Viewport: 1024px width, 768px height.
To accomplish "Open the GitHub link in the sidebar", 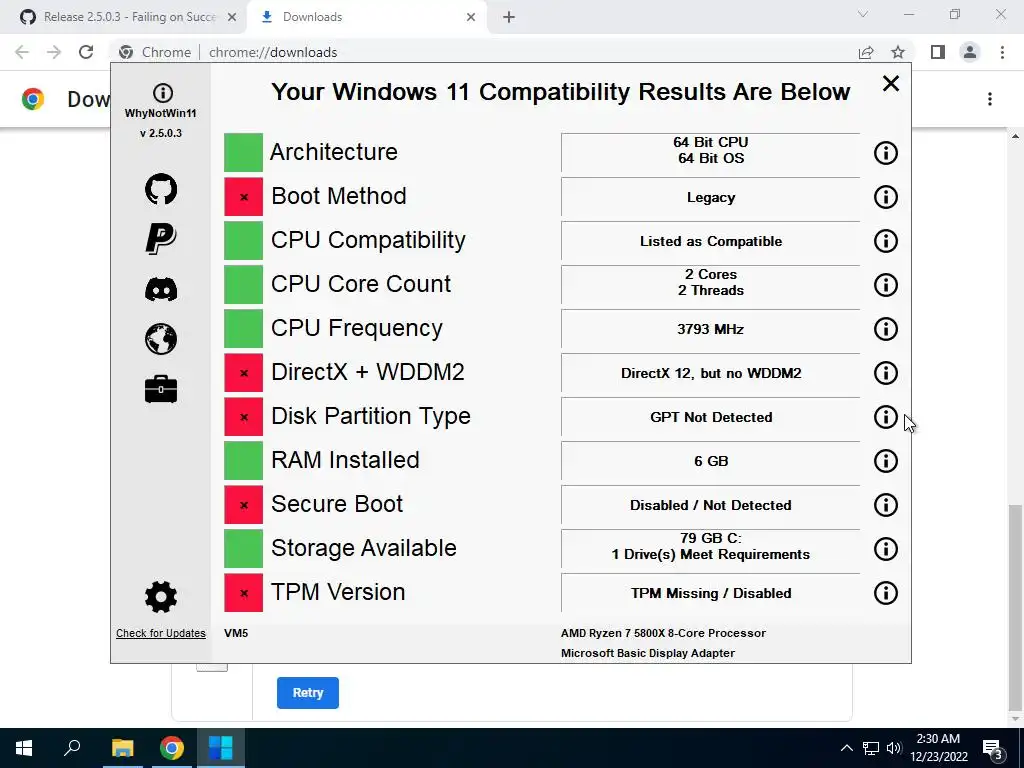I will 161,189.
